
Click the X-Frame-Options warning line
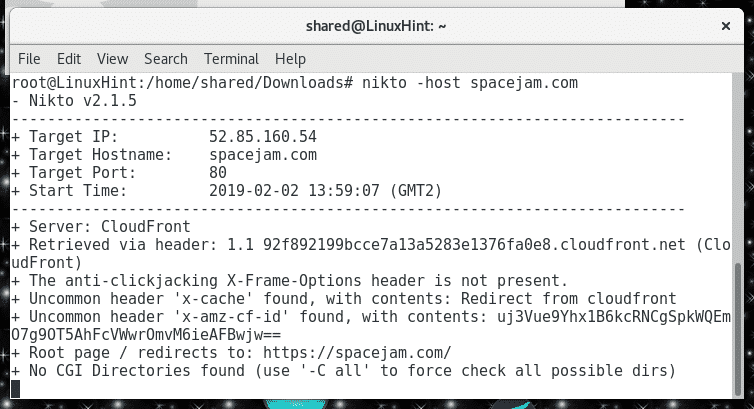coord(289,281)
